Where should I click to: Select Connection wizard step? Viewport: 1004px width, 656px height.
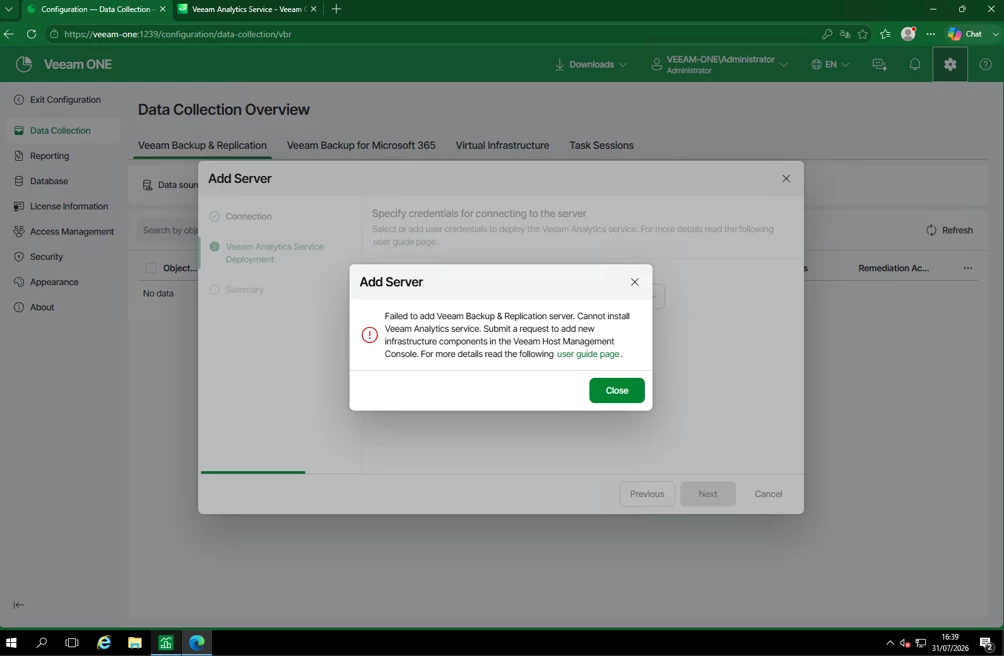click(241, 216)
